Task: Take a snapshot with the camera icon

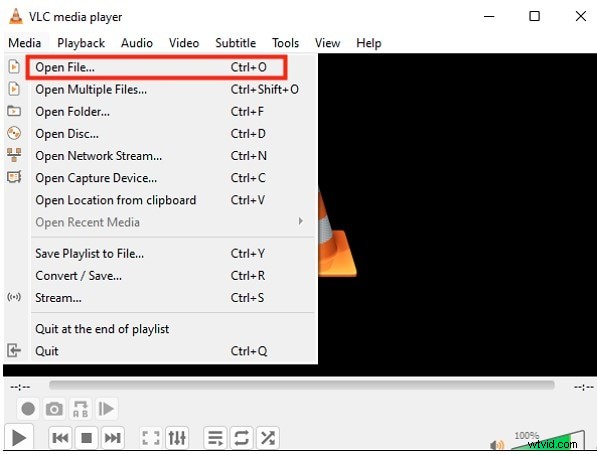Action: pyautogui.click(x=54, y=409)
